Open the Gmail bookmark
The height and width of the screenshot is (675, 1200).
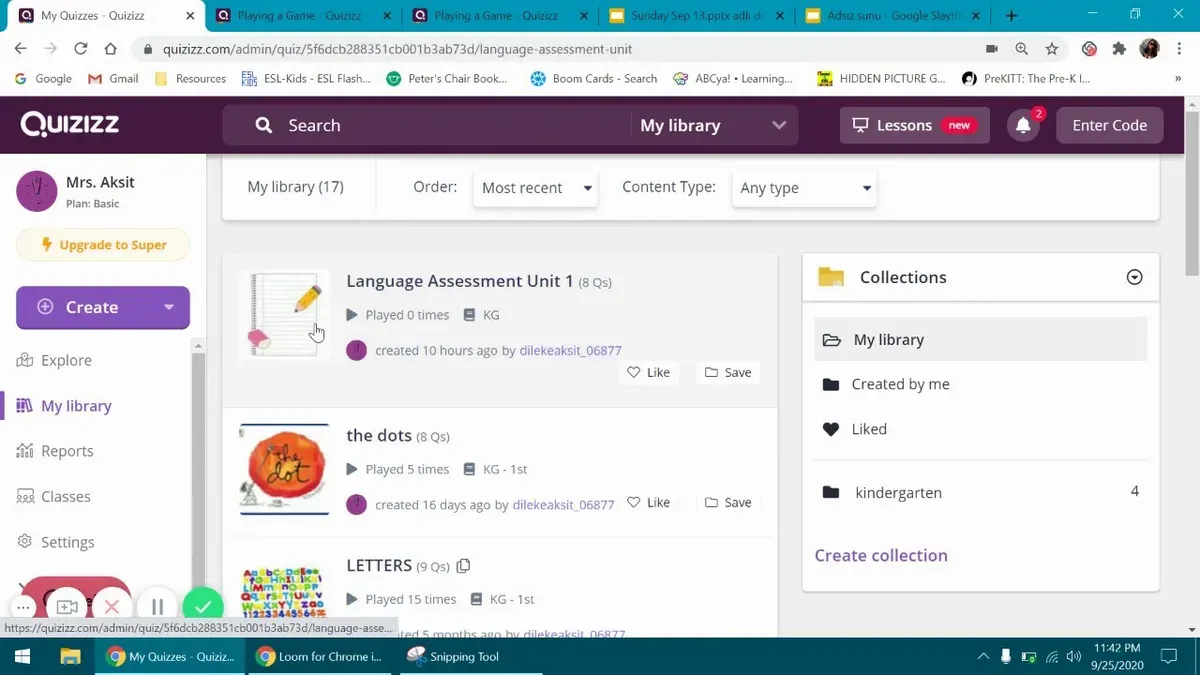[x=113, y=78]
